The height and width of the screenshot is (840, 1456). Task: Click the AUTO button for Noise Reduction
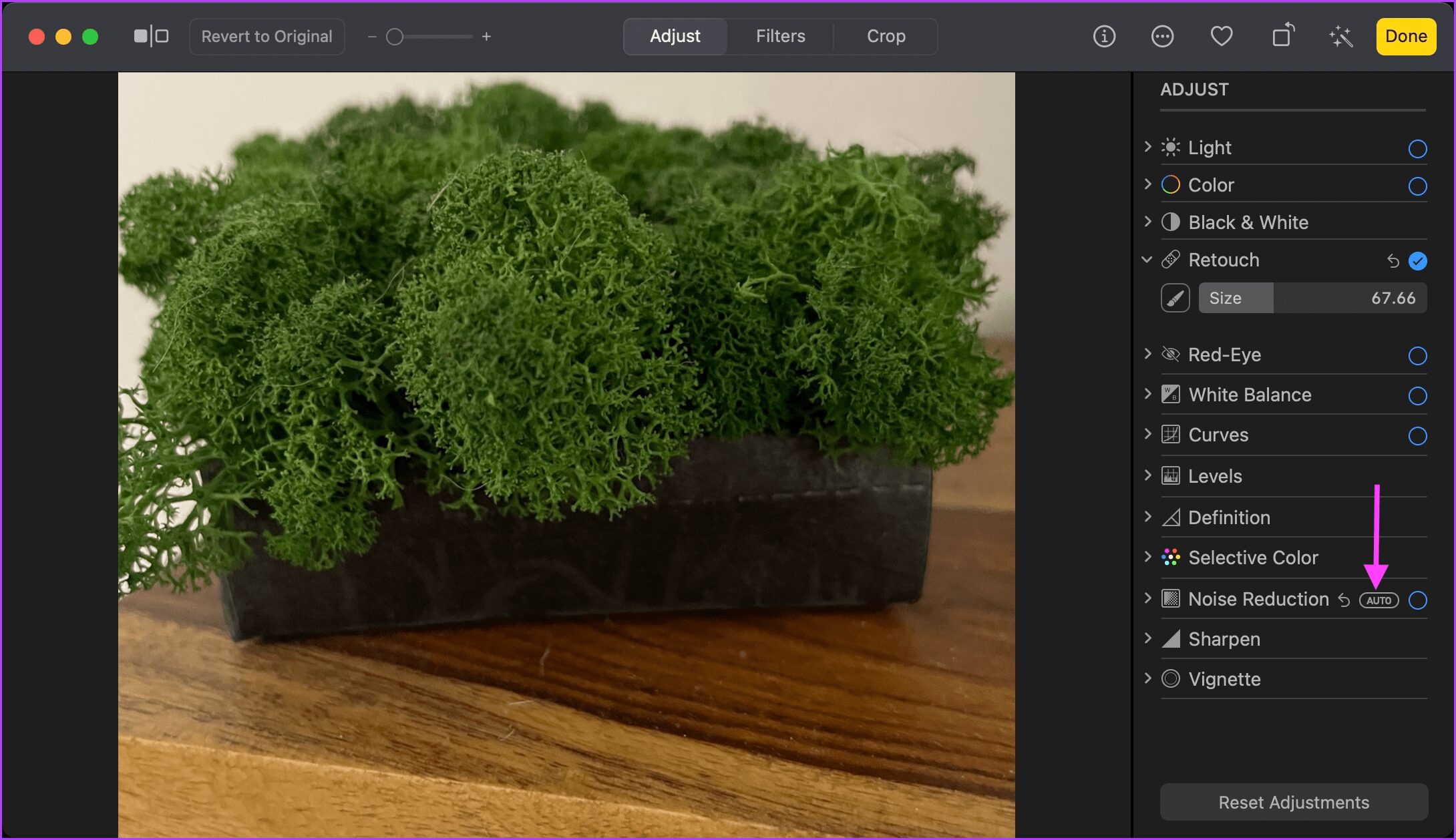point(1378,600)
